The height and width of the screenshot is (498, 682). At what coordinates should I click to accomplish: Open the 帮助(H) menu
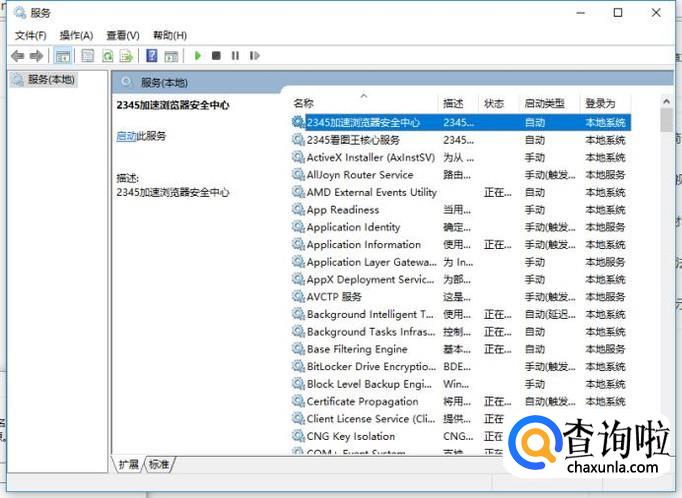click(170, 35)
